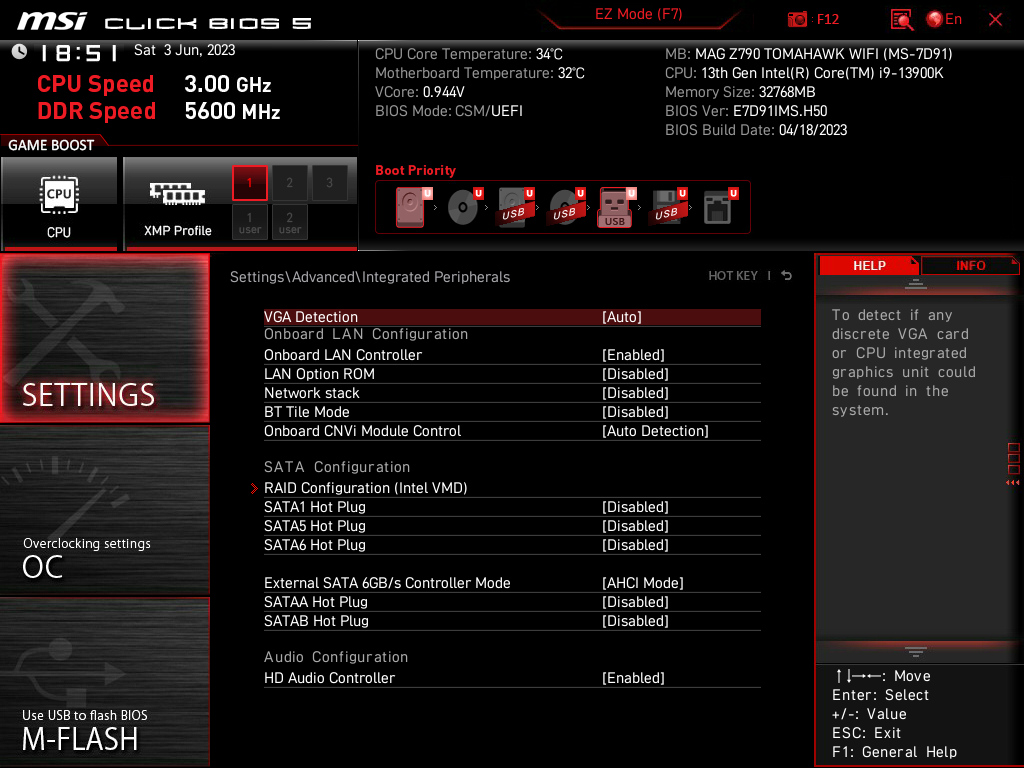1024x768 pixels.
Task: Close the BIOS with the red X
Action: click(995, 20)
